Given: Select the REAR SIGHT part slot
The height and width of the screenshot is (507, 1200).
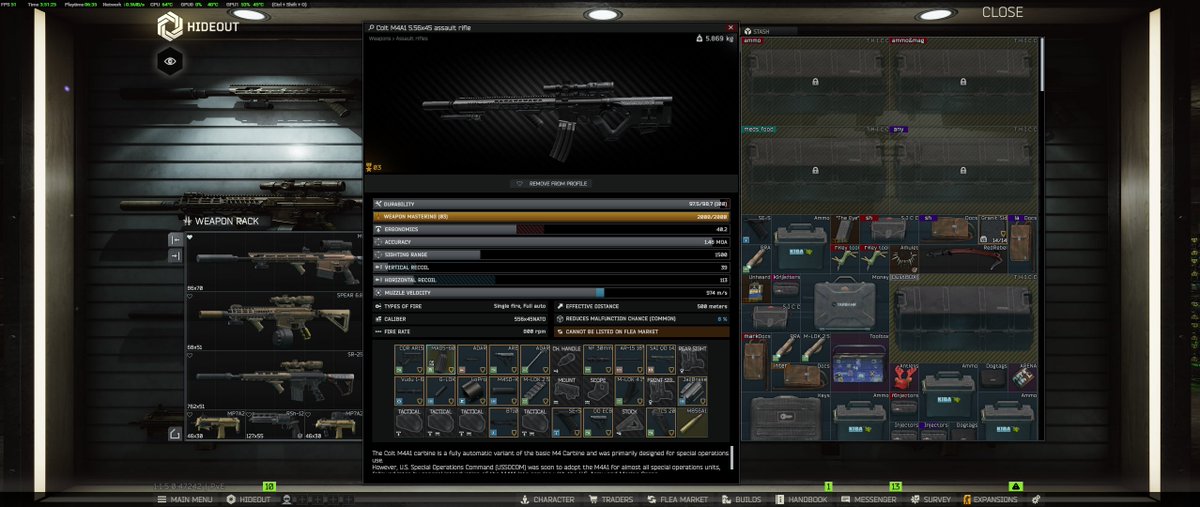Looking at the screenshot, I should point(692,360).
